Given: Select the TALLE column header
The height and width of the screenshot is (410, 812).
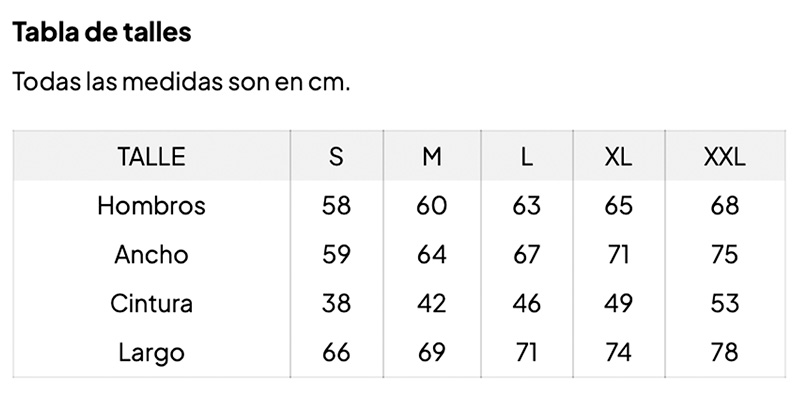Looking at the screenshot, I should (x=151, y=156).
